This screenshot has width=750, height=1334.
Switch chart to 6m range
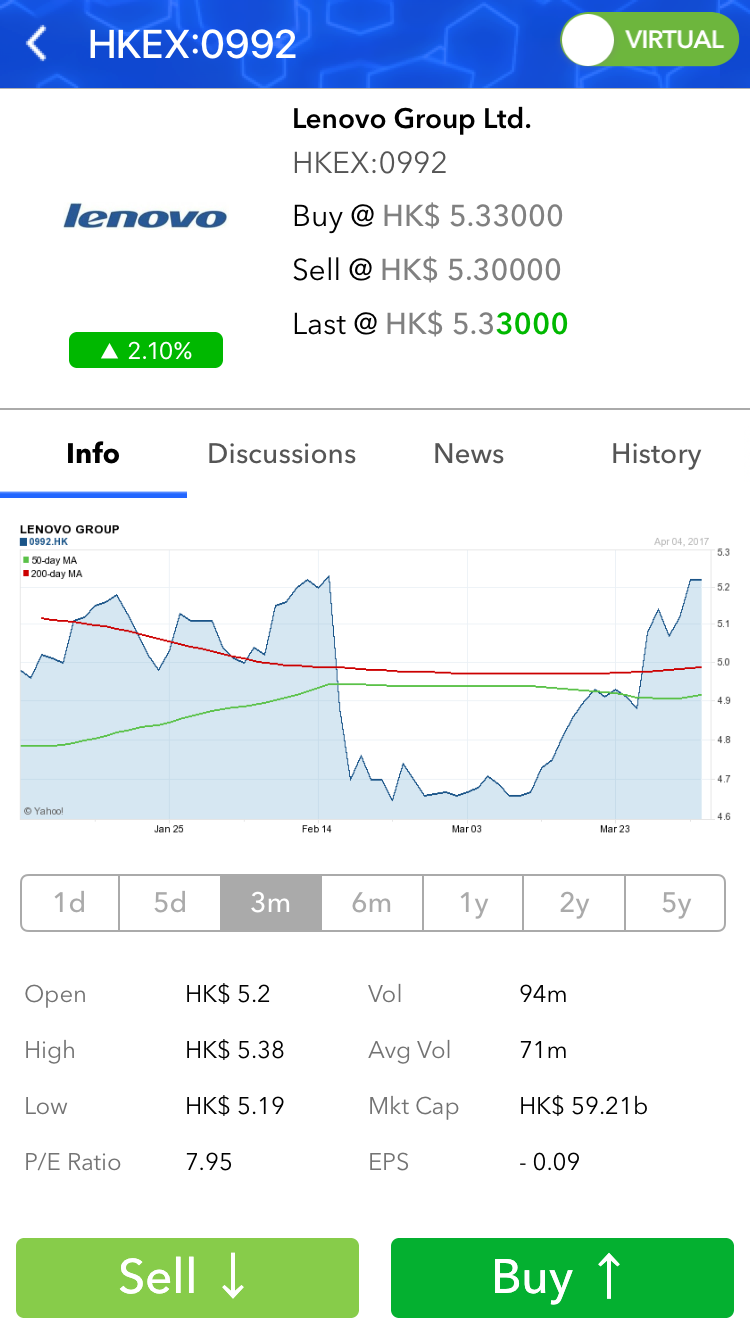coord(372,903)
